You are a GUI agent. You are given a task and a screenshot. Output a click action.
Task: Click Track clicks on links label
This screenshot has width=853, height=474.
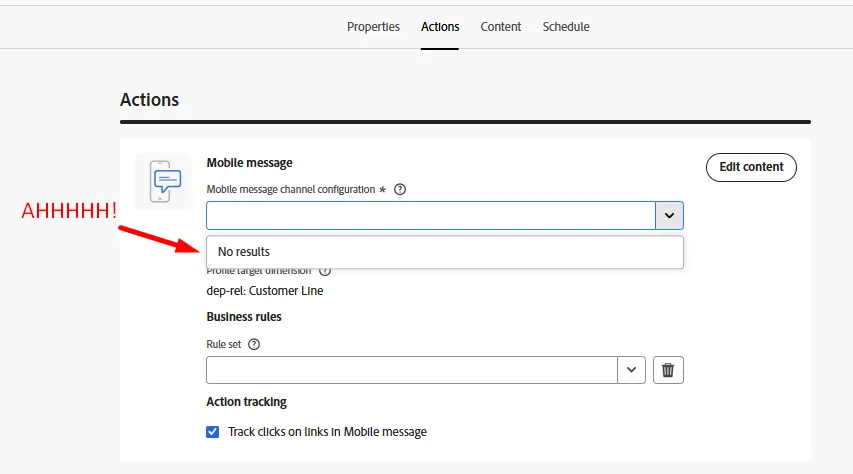point(327,432)
